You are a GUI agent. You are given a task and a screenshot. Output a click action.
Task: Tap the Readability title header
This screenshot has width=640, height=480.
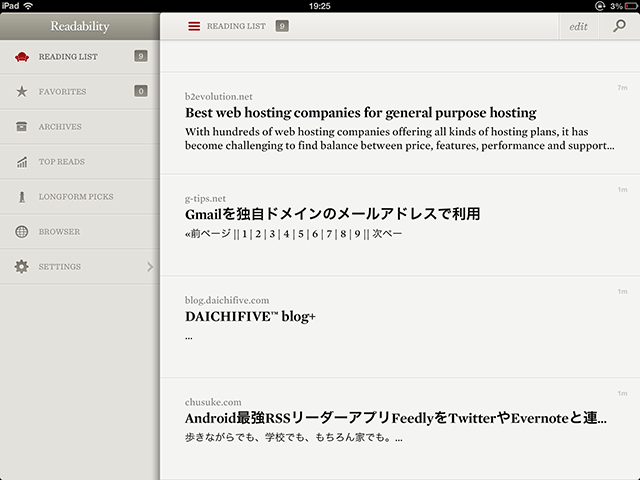[x=80, y=26]
